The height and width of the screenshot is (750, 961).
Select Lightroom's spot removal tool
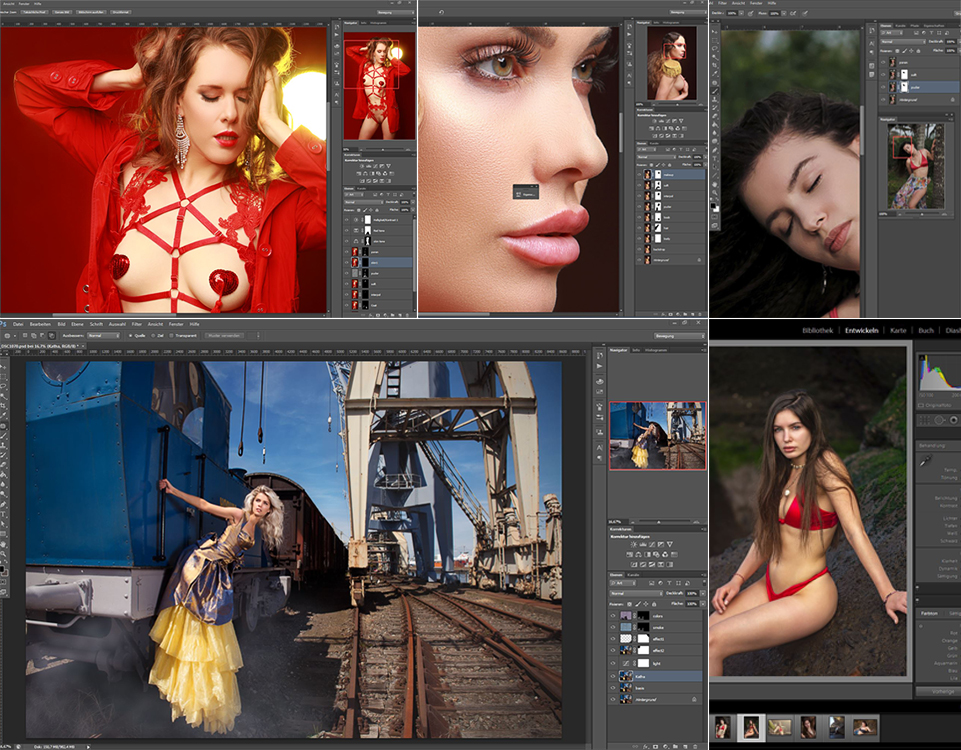point(939,420)
